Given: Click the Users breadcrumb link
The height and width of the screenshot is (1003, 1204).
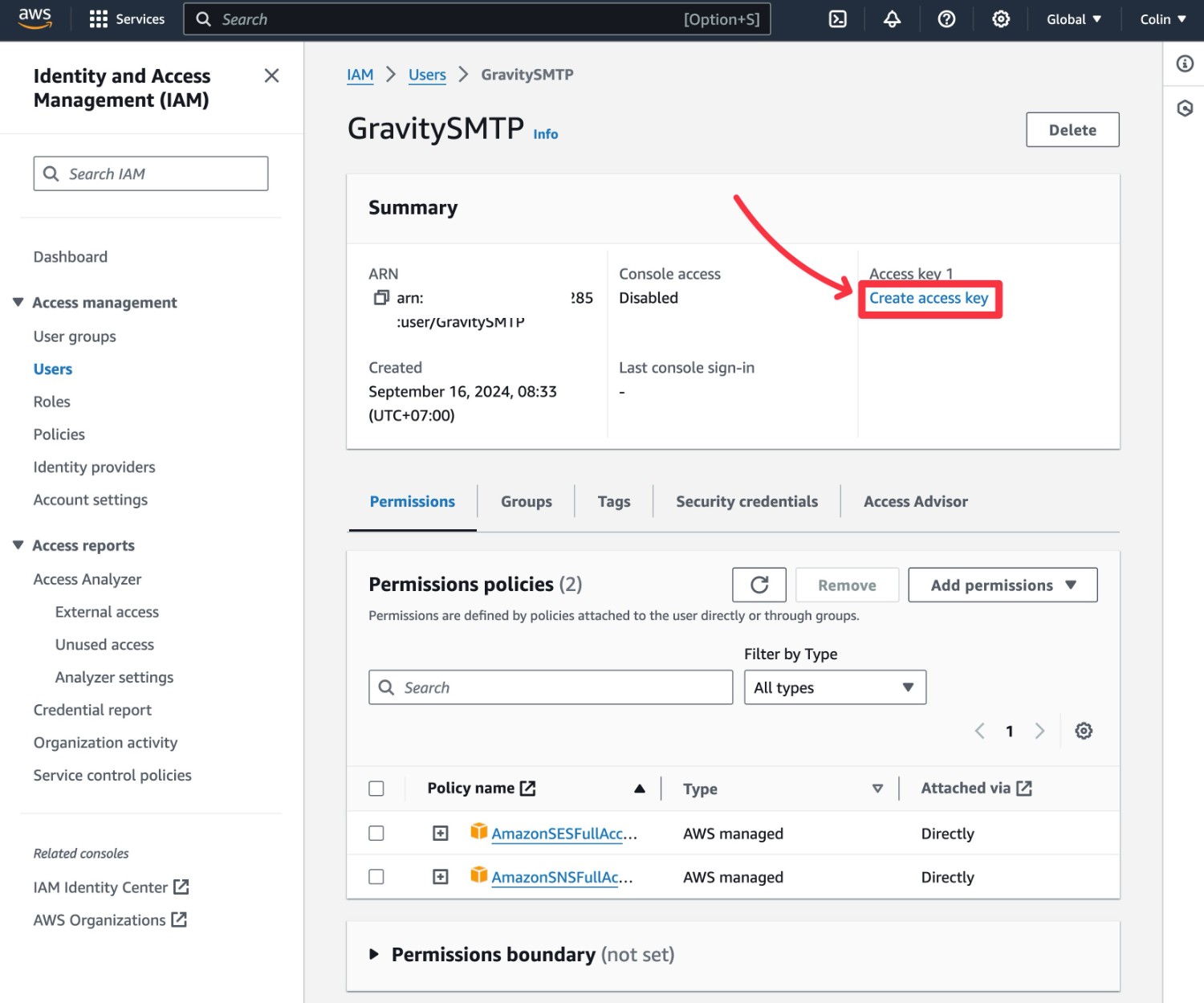Looking at the screenshot, I should click(427, 75).
